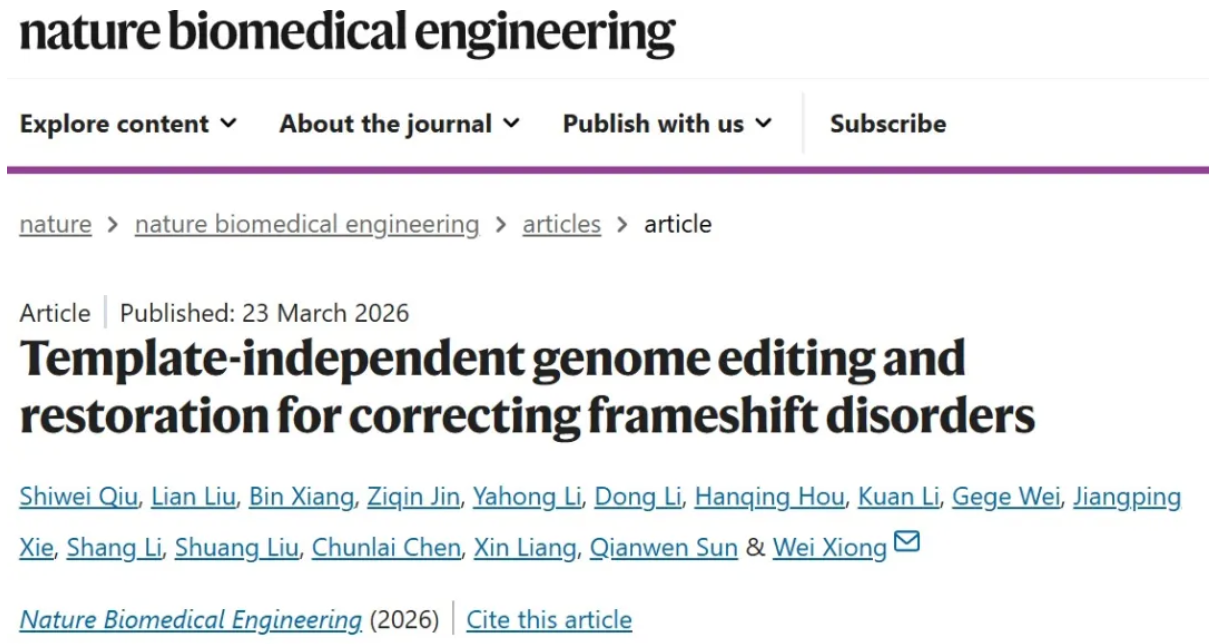Screen dimensions: 1216x644
Task: Click corresponding author Wei Xiong
Action: pos(830,548)
